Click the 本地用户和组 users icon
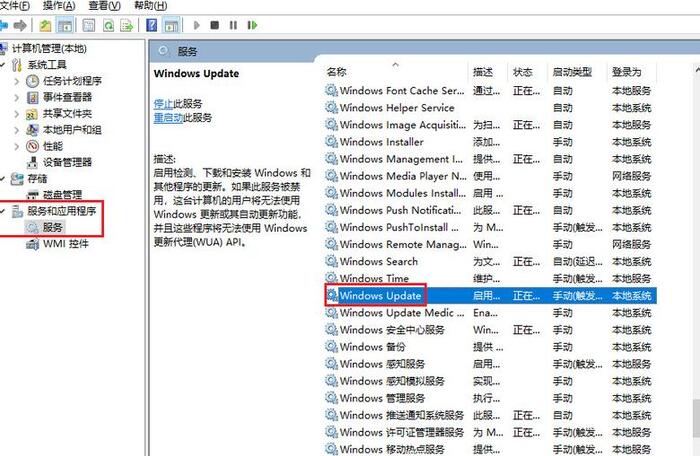Image resolution: width=700 pixels, height=456 pixels. 32,130
